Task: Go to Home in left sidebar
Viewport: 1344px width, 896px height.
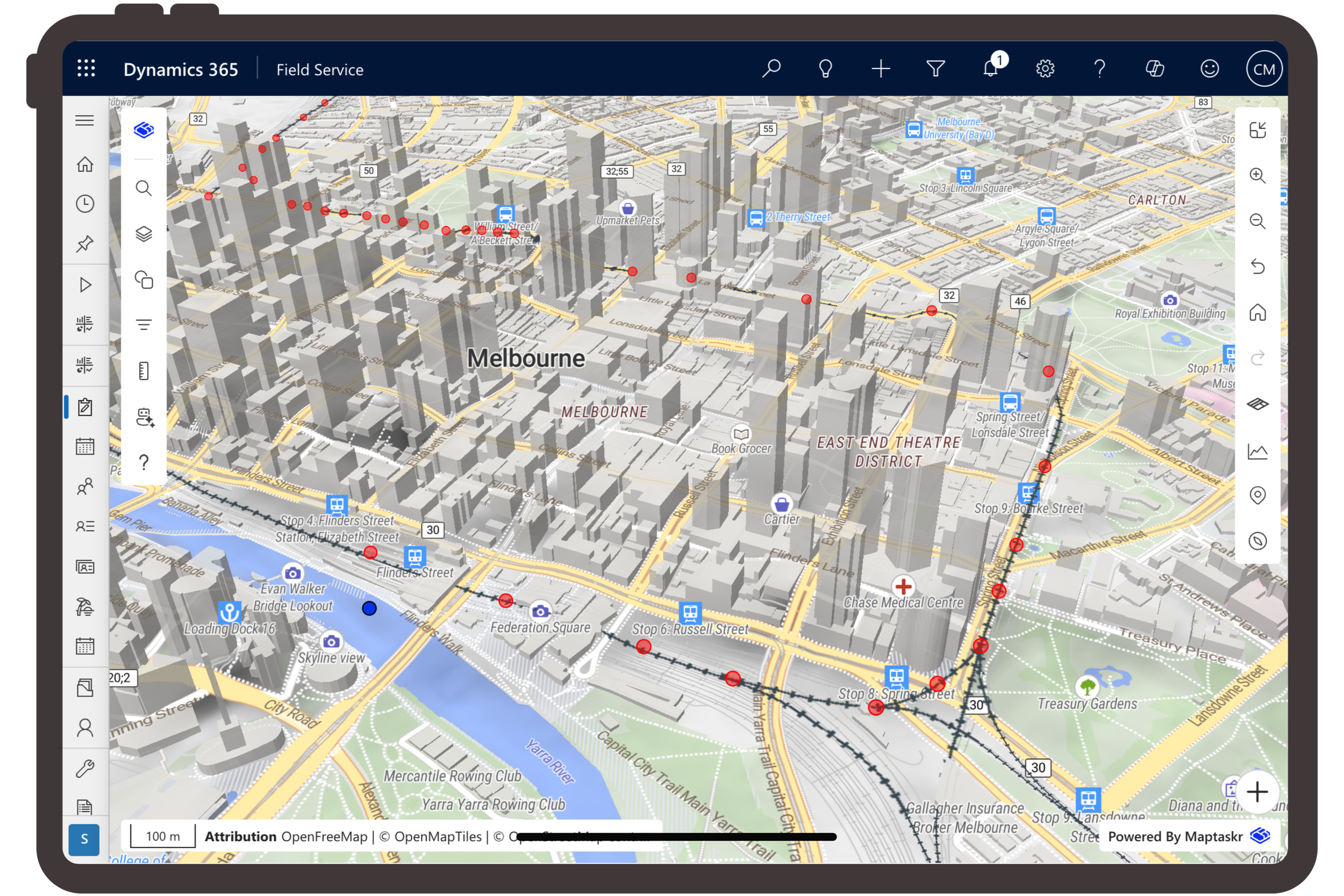Action: tap(84, 164)
